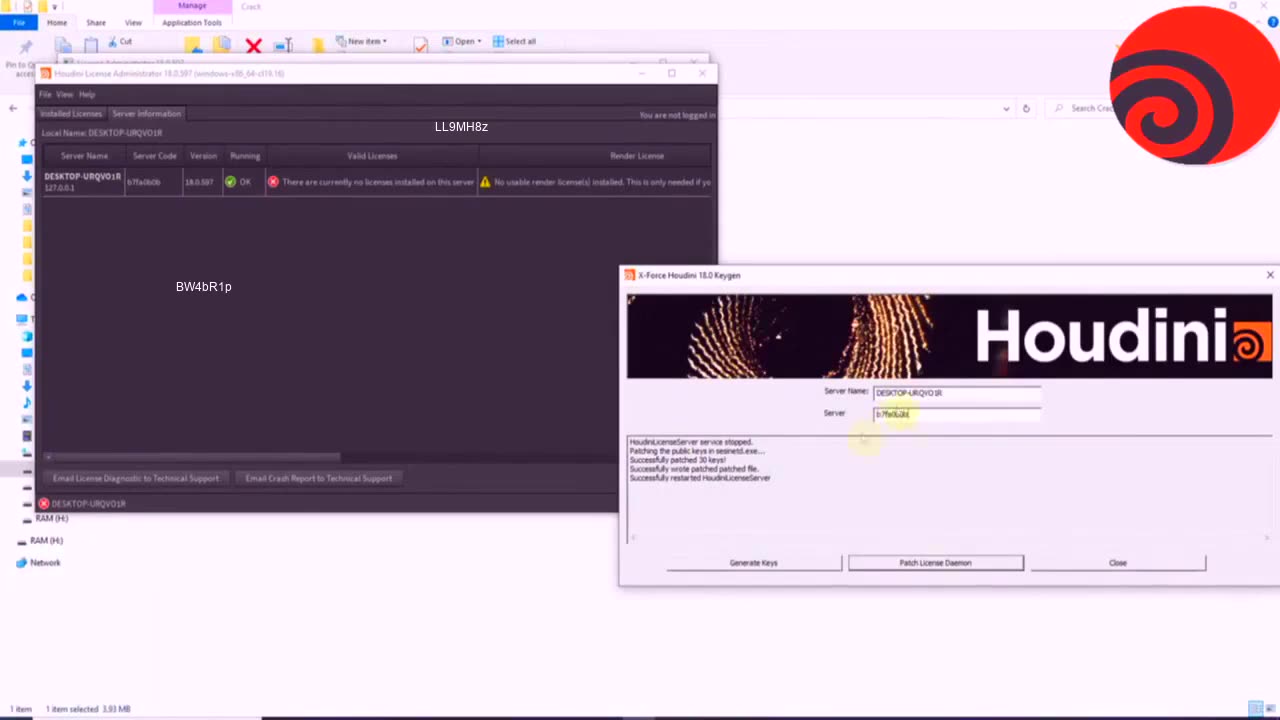The width and height of the screenshot is (1280, 720).
Task: Click the Version column header
Action: click(x=203, y=156)
